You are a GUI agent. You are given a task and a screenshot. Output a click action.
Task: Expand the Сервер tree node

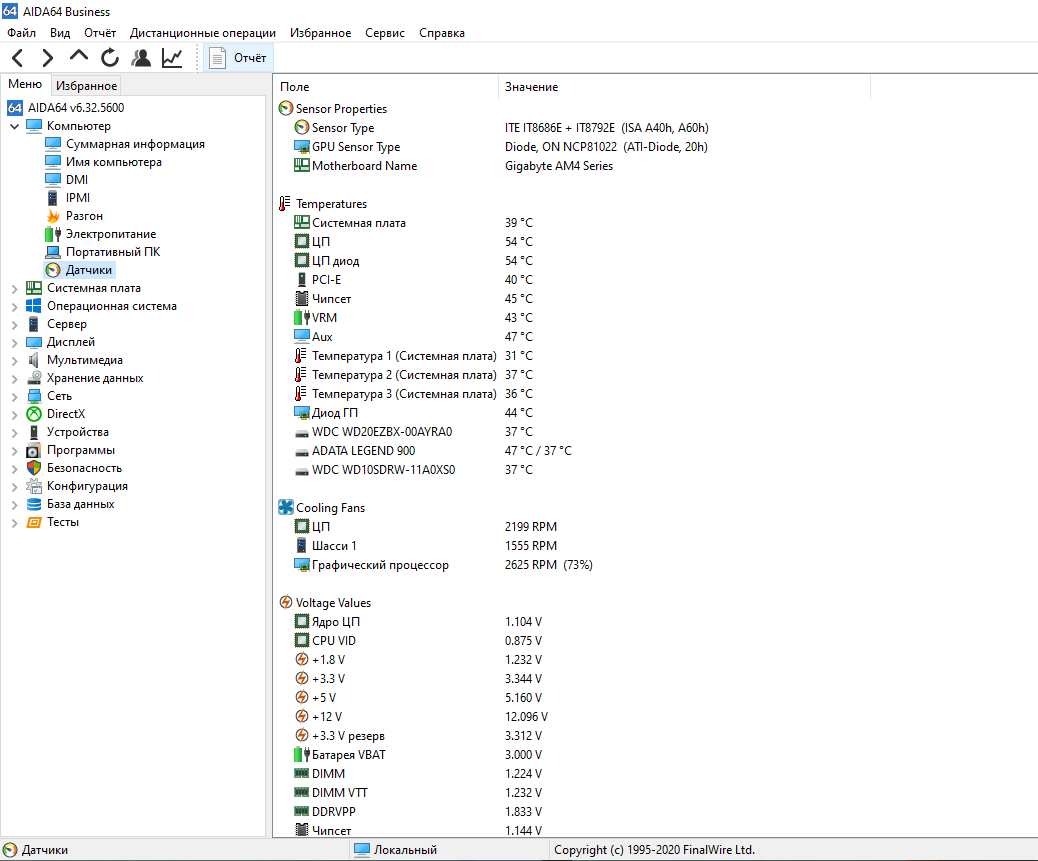[15, 324]
